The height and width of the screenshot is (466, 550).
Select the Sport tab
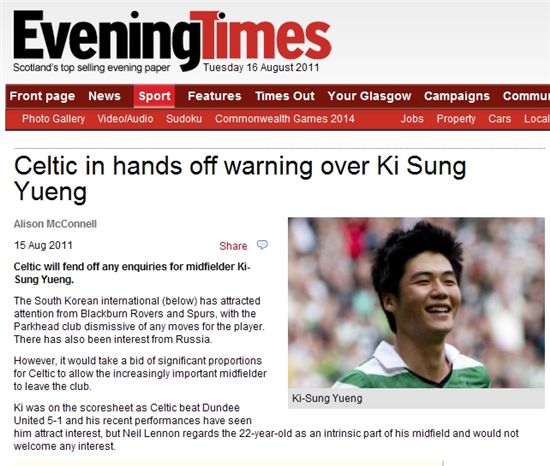[154, 96]
